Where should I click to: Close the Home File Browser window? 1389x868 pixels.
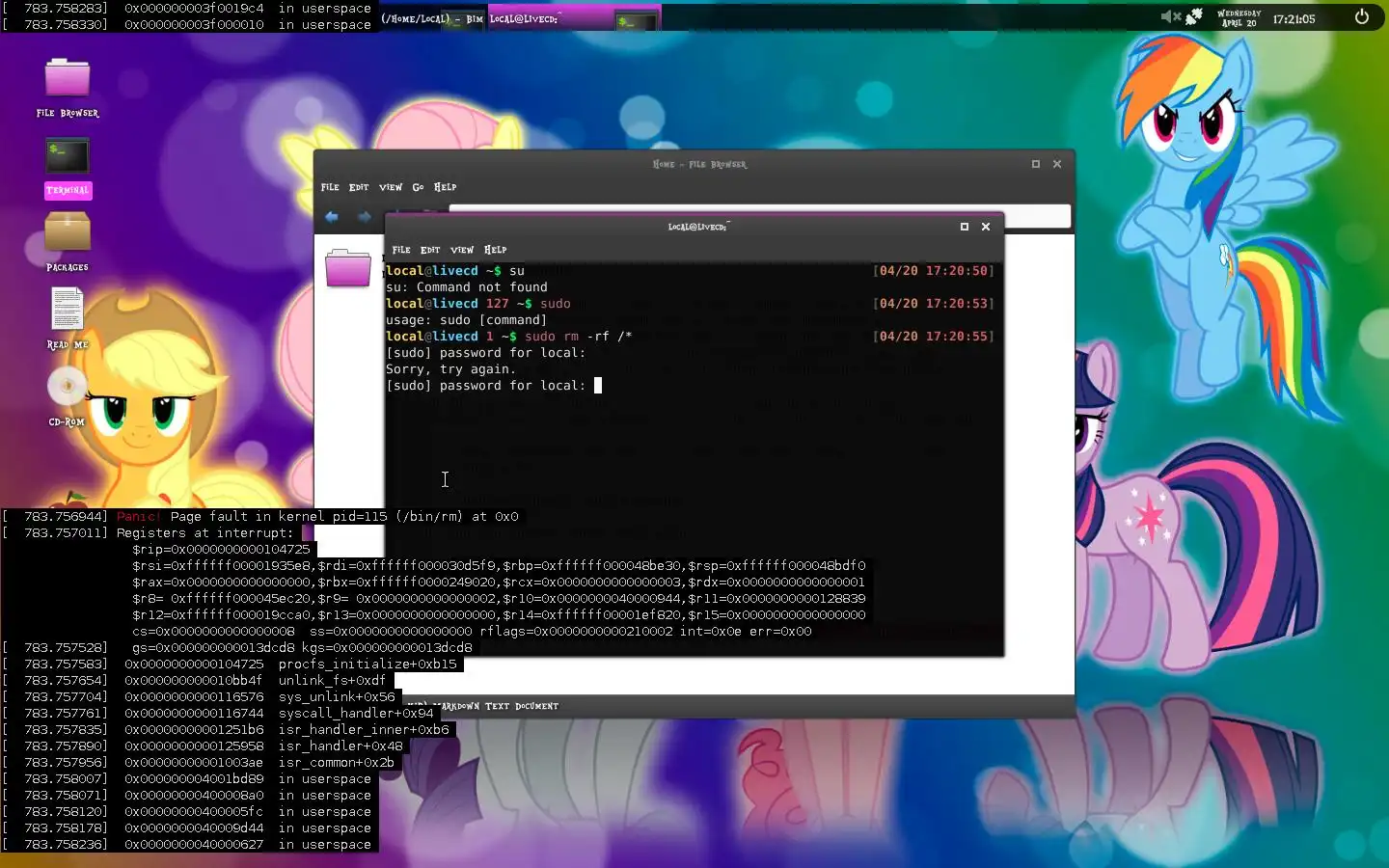click(x=1057, y=164)
